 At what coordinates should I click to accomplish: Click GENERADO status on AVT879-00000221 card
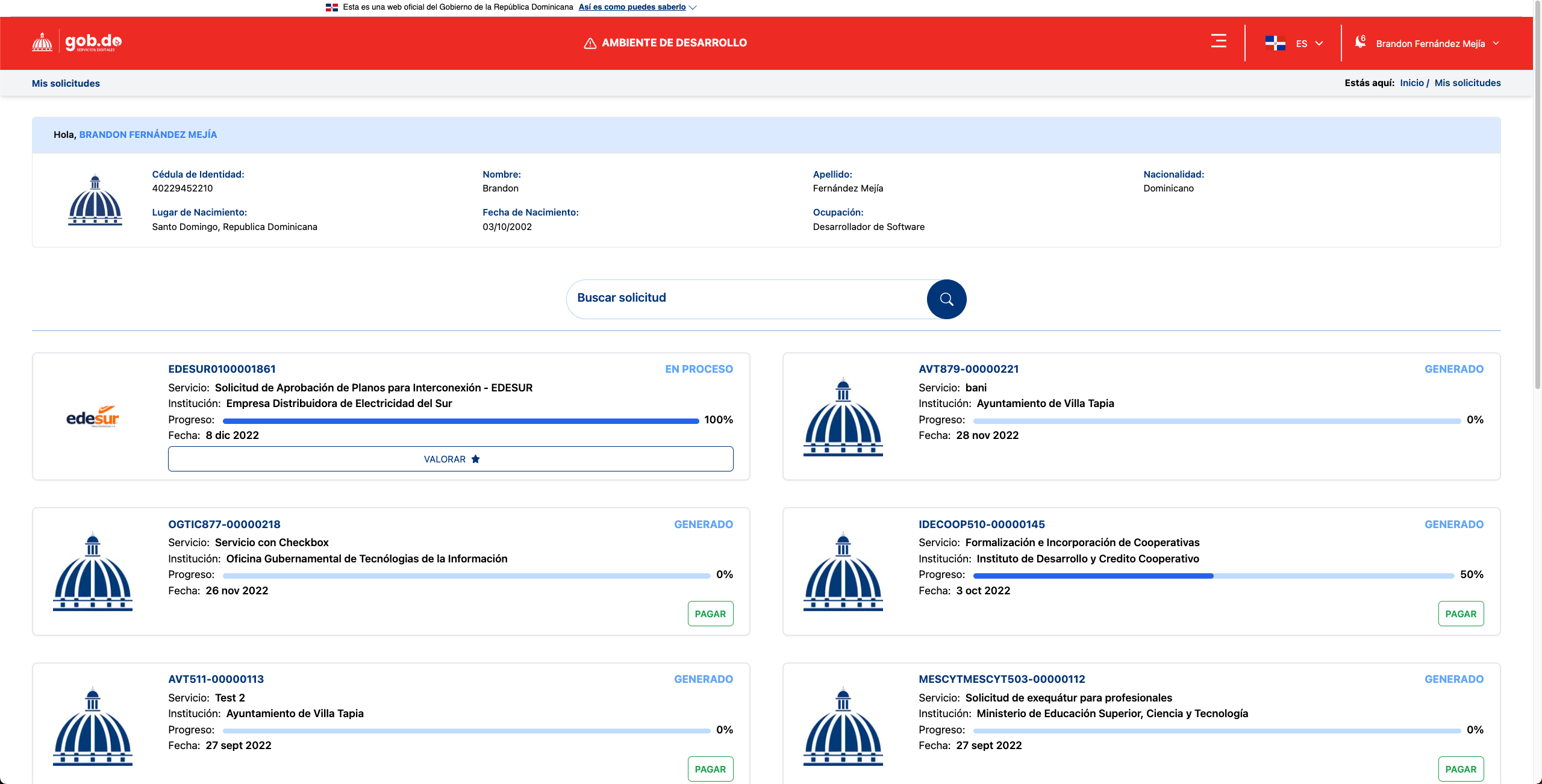[1453, 369]
